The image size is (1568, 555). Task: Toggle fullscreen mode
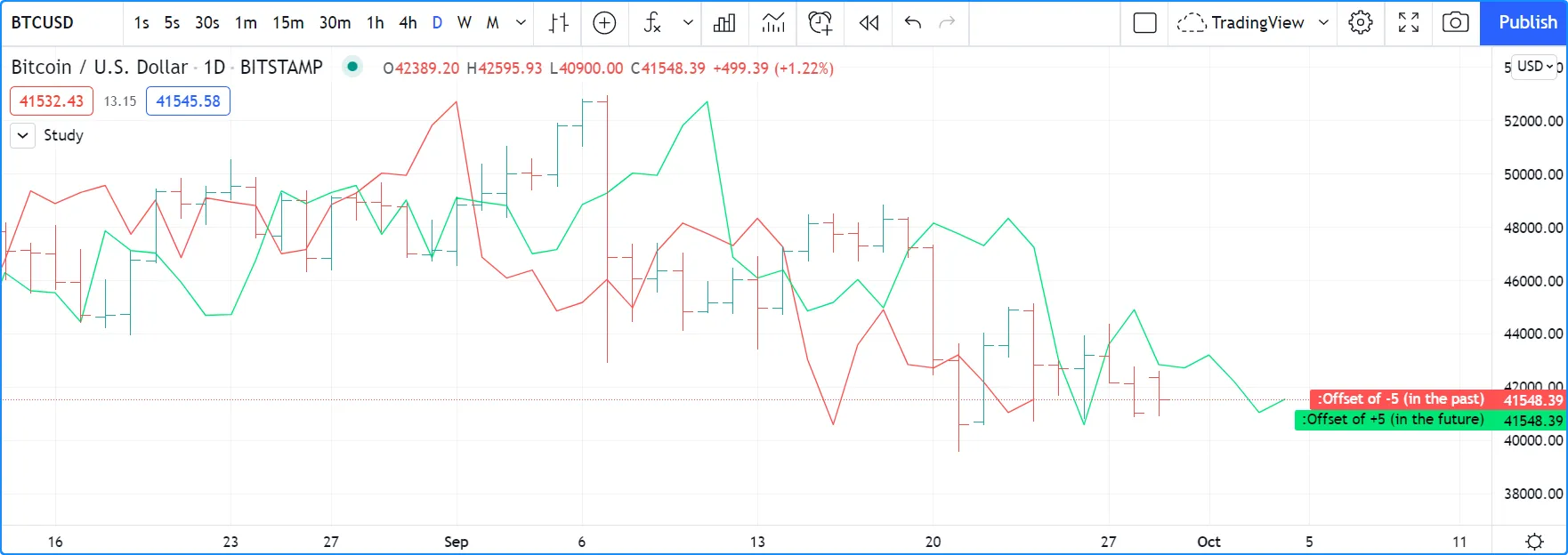coord(1408,23)
